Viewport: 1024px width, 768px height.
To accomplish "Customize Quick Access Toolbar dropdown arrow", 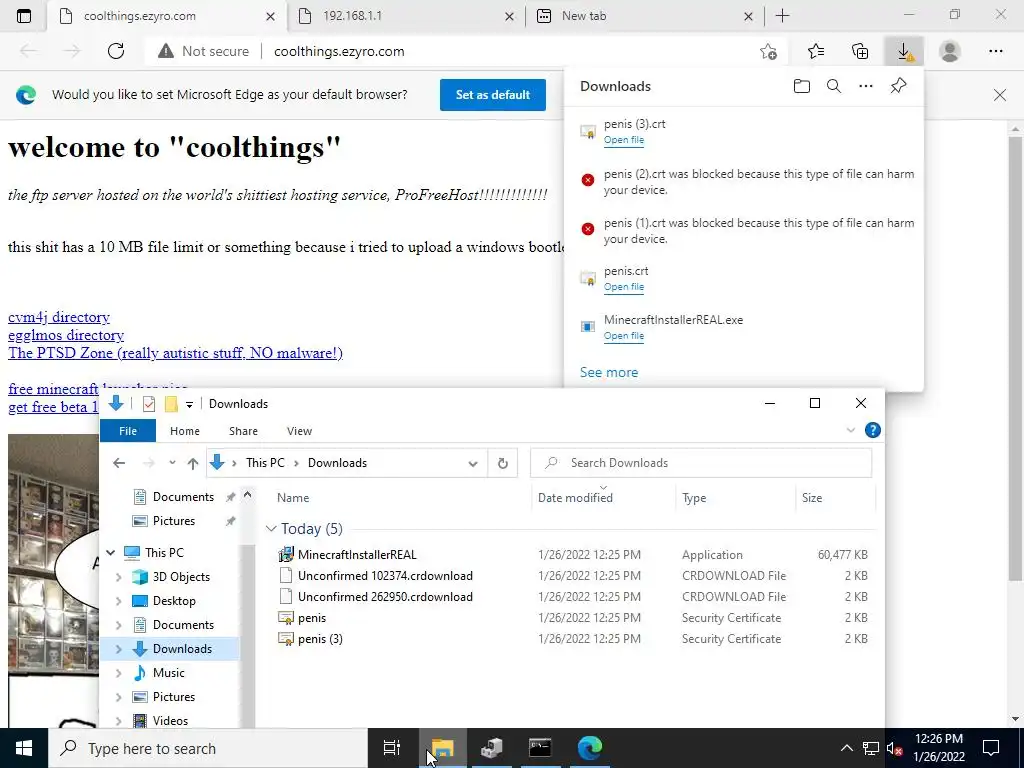I will (x=189, y=405).
